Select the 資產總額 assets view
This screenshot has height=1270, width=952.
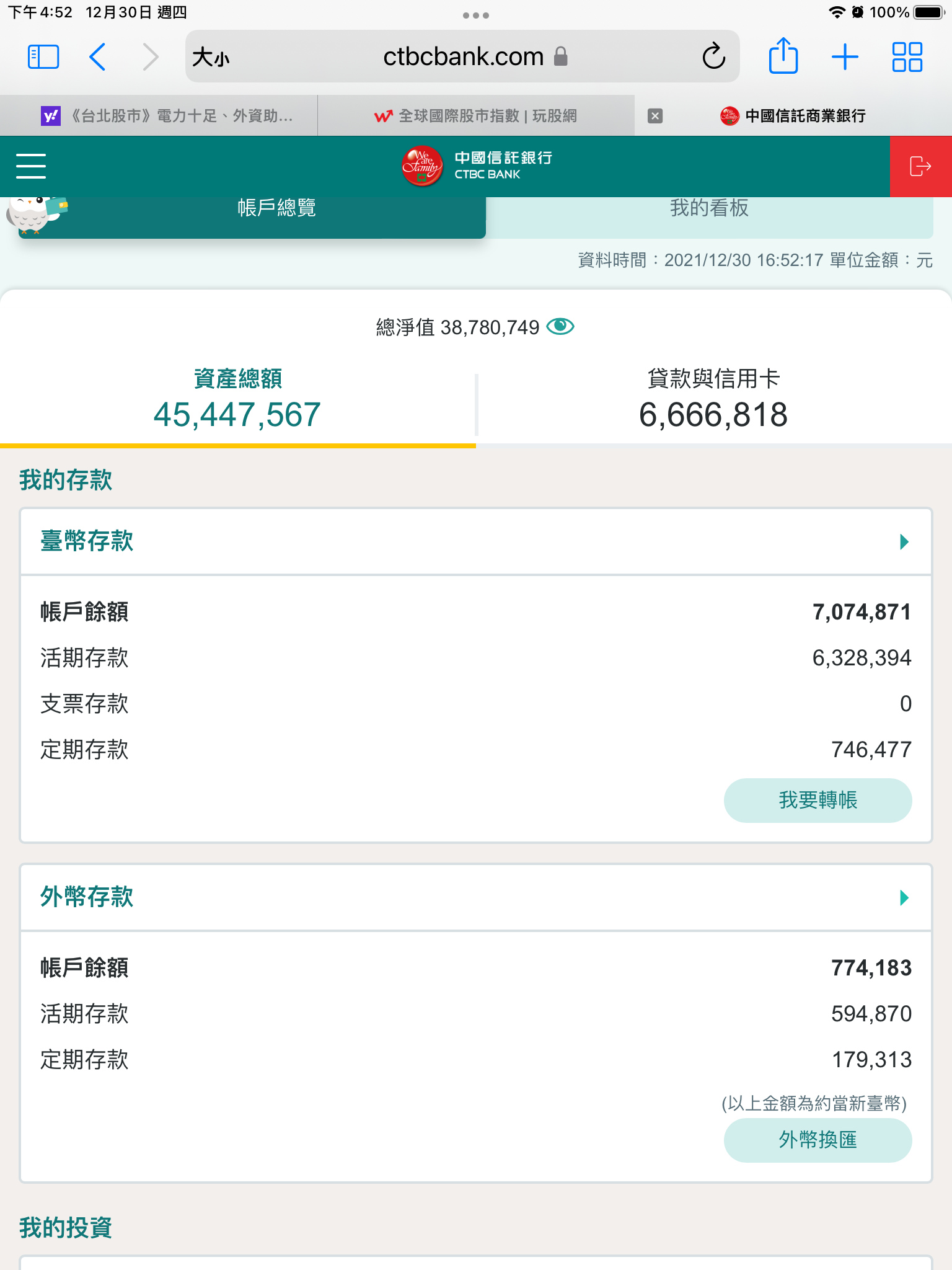237,400
